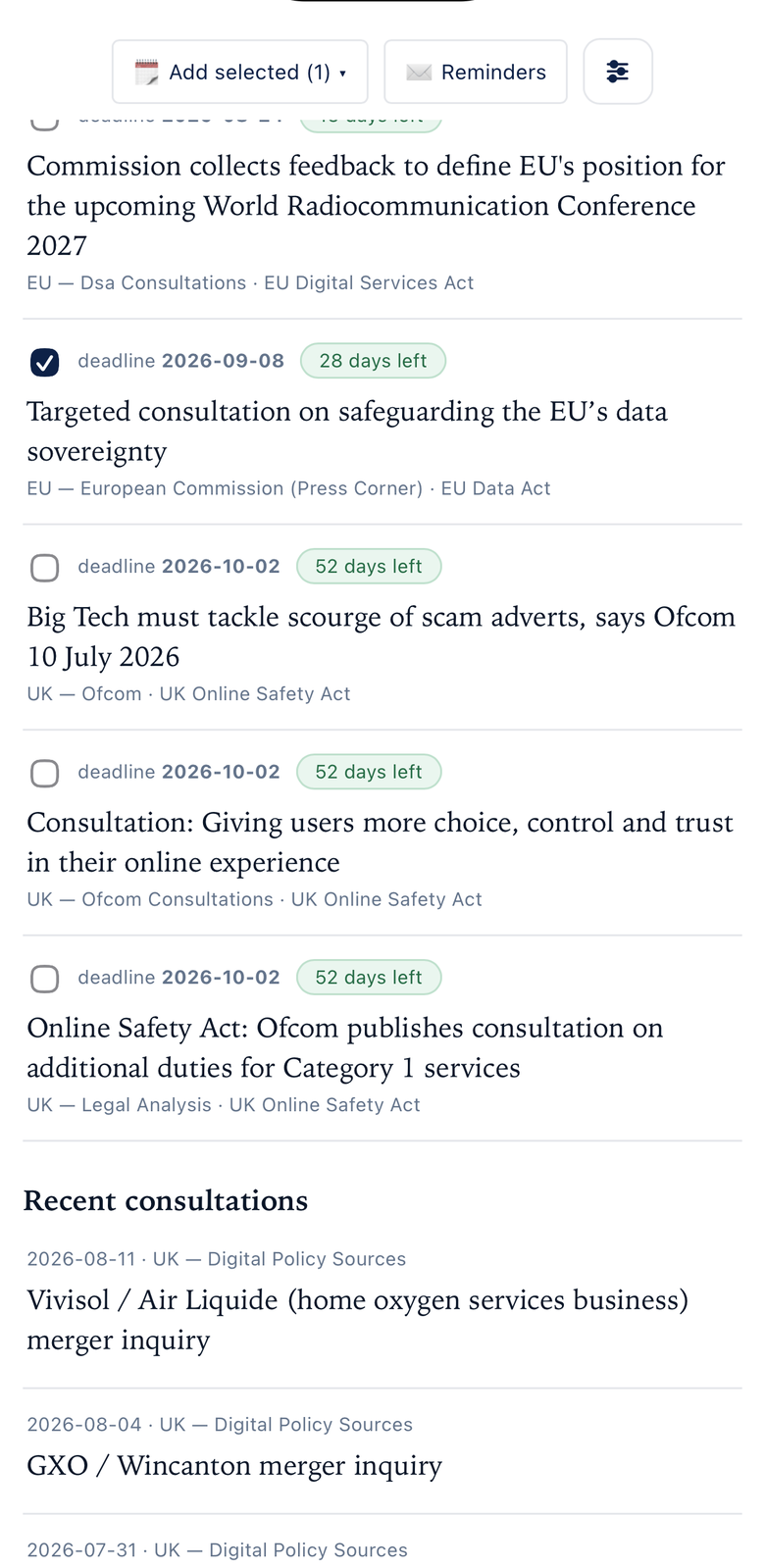The image size is (765, 1568).
Task: Open Vivisol / Air Liquide merger inquiry
Action: (358, 1320)
